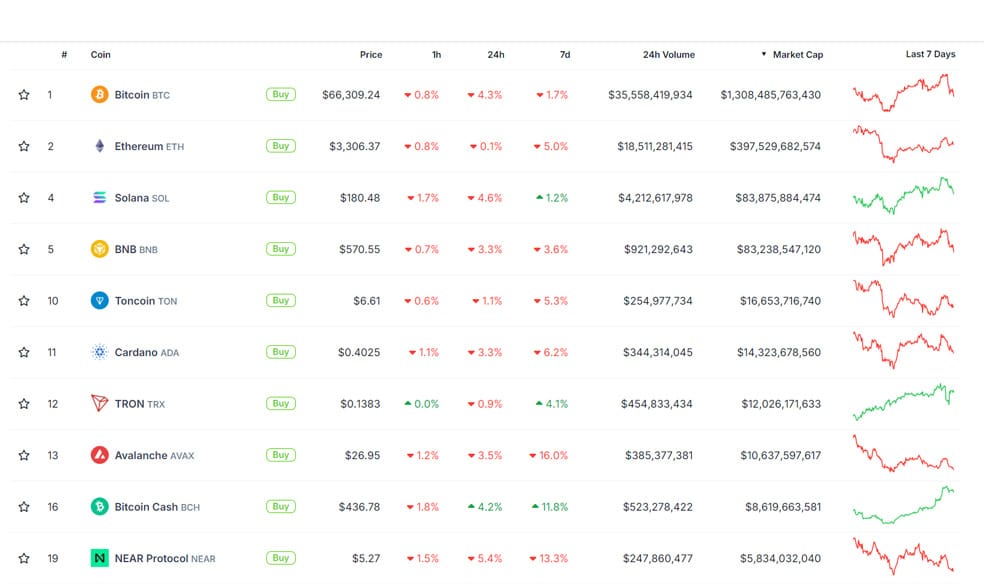This screenshot has width=984, height=584.
Task: Click Buy button for Bitcoin
Action: (x=281, y=94)
